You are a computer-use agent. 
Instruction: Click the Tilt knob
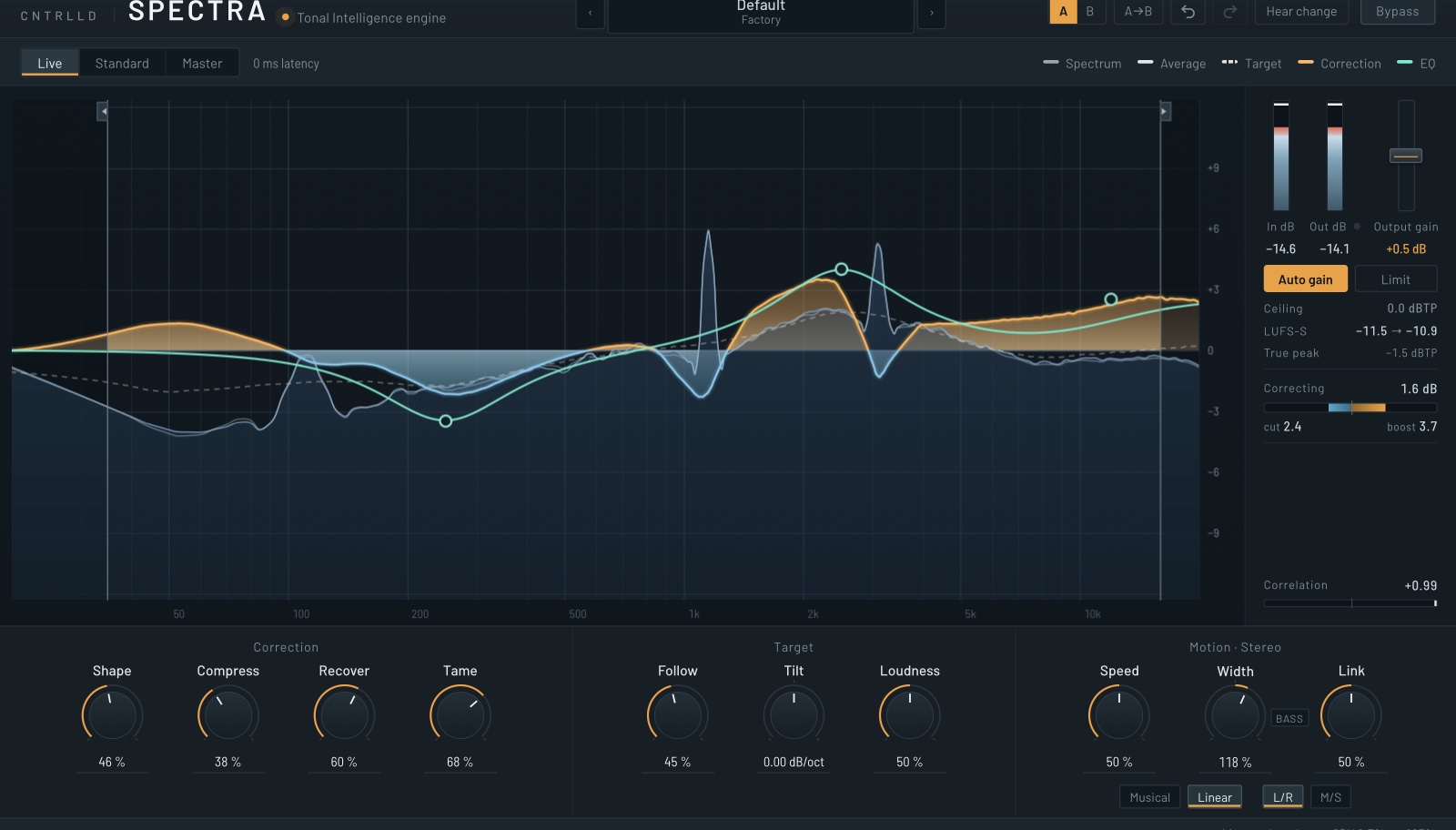[794, 714]
